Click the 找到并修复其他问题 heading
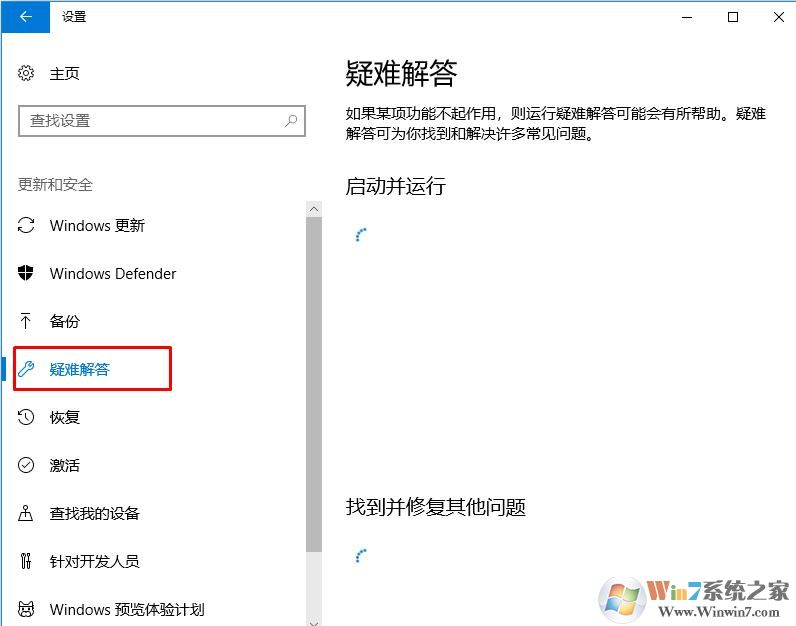 click(436, 507)
